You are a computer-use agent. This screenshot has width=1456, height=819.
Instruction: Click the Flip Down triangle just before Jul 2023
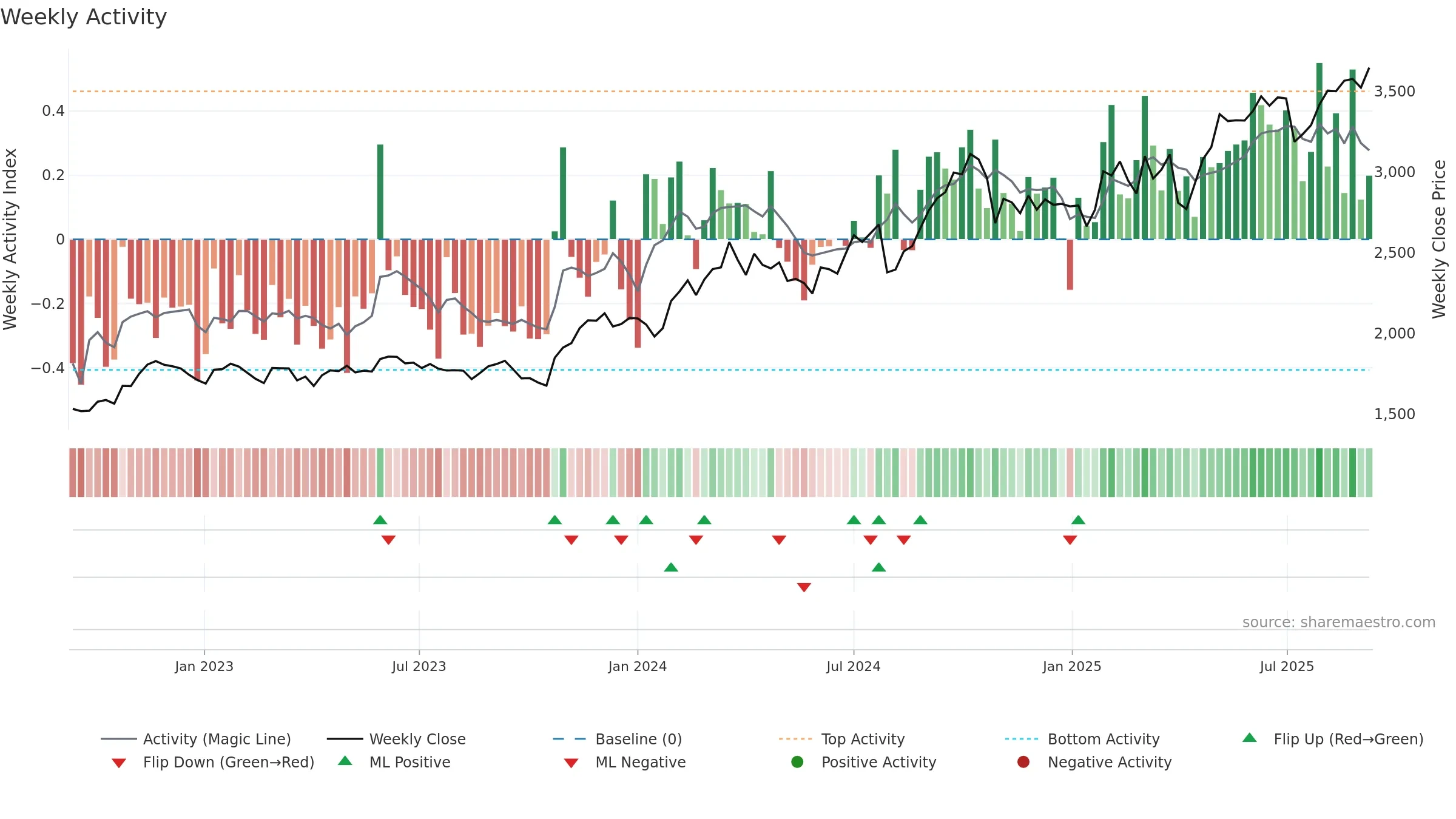389,540
